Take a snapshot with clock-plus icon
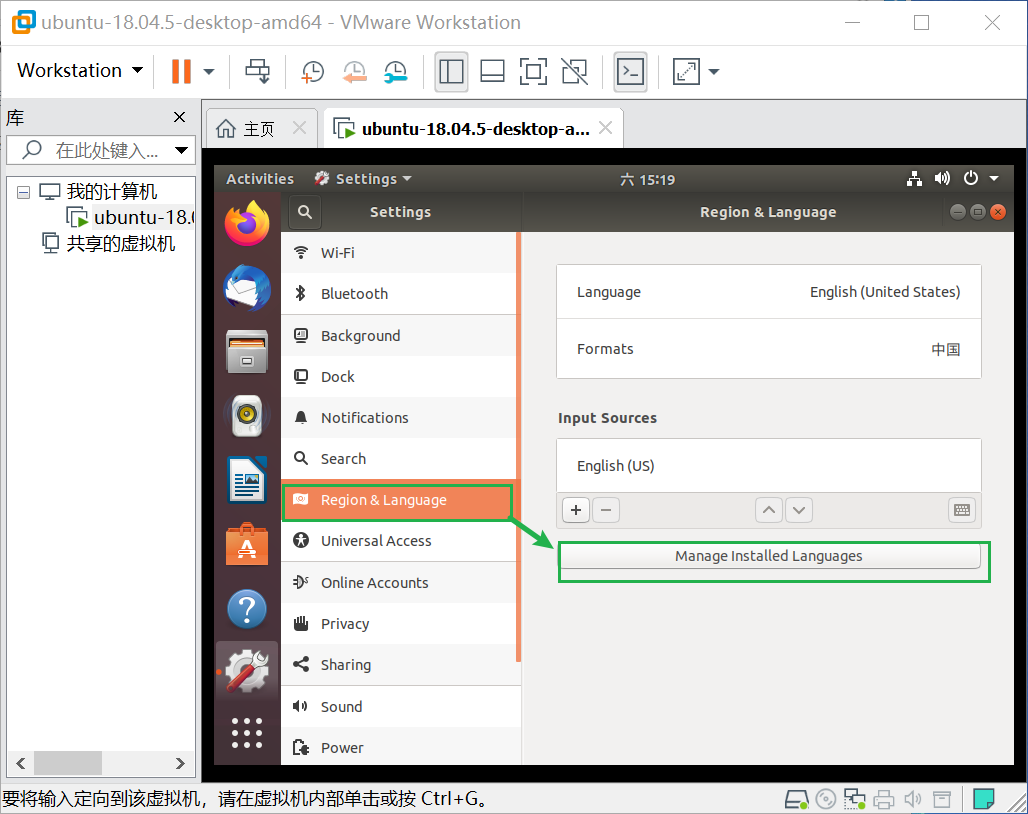The image size is (1028, 814). point(312,71)
